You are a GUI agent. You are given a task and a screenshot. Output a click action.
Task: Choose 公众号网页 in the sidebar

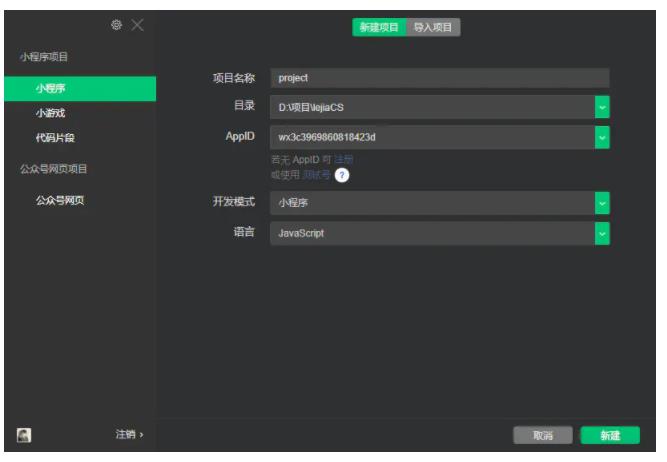click(60, 200)
